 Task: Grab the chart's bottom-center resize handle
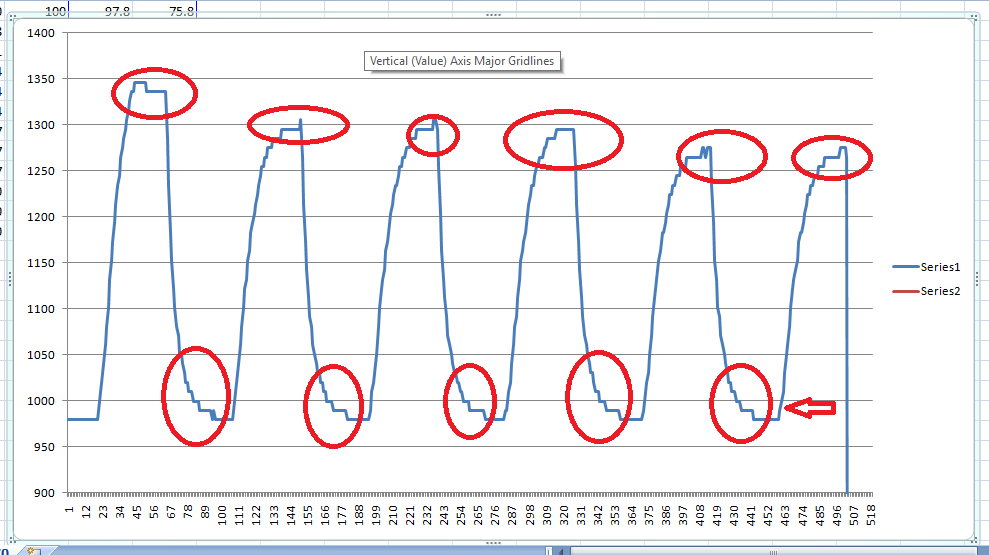[x=492, y=541]
